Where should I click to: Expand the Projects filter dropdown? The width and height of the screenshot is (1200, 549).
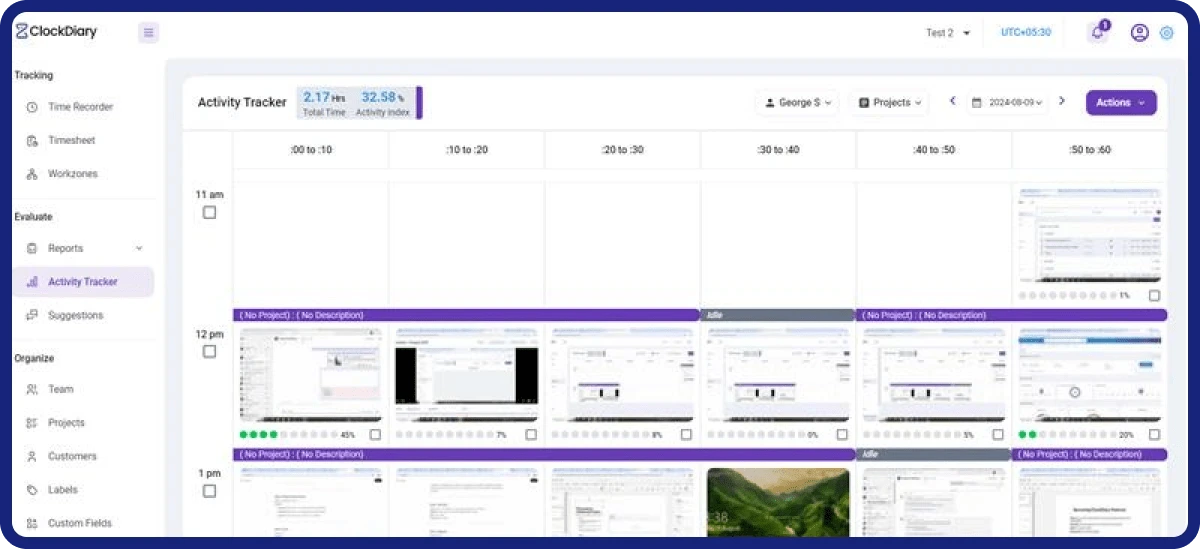tap(889, 102)
